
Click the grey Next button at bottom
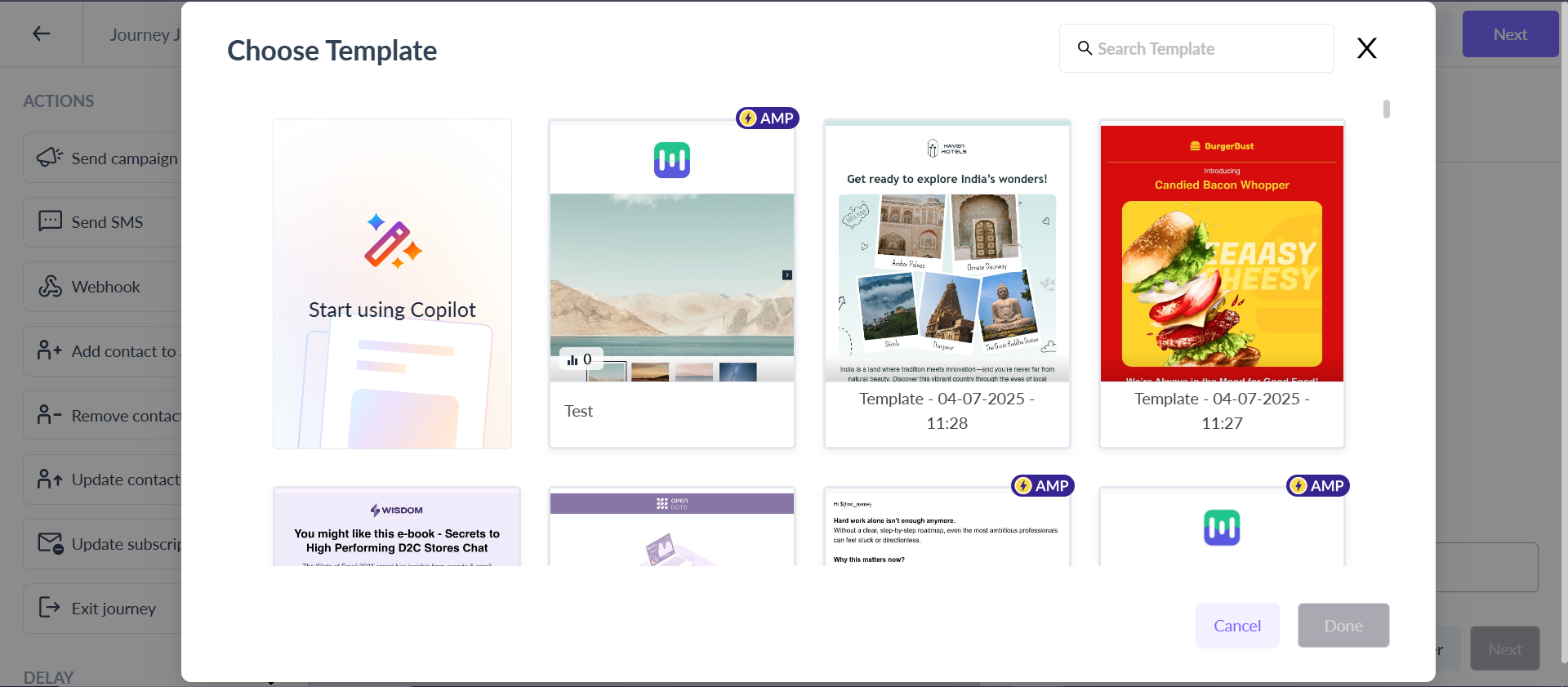[x=1505, y=649]
